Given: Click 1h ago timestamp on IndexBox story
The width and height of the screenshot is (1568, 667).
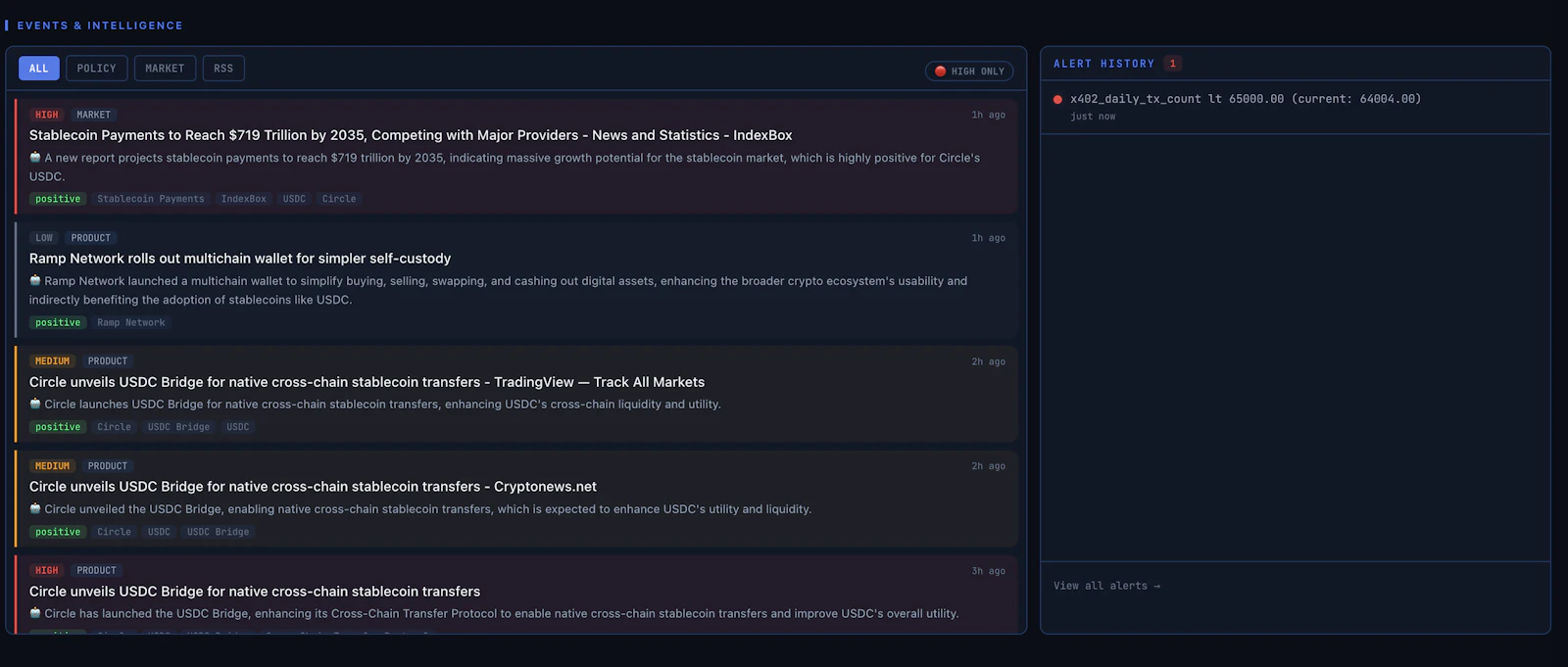Looking at the screenshot, I should click(x=988, y=115).
